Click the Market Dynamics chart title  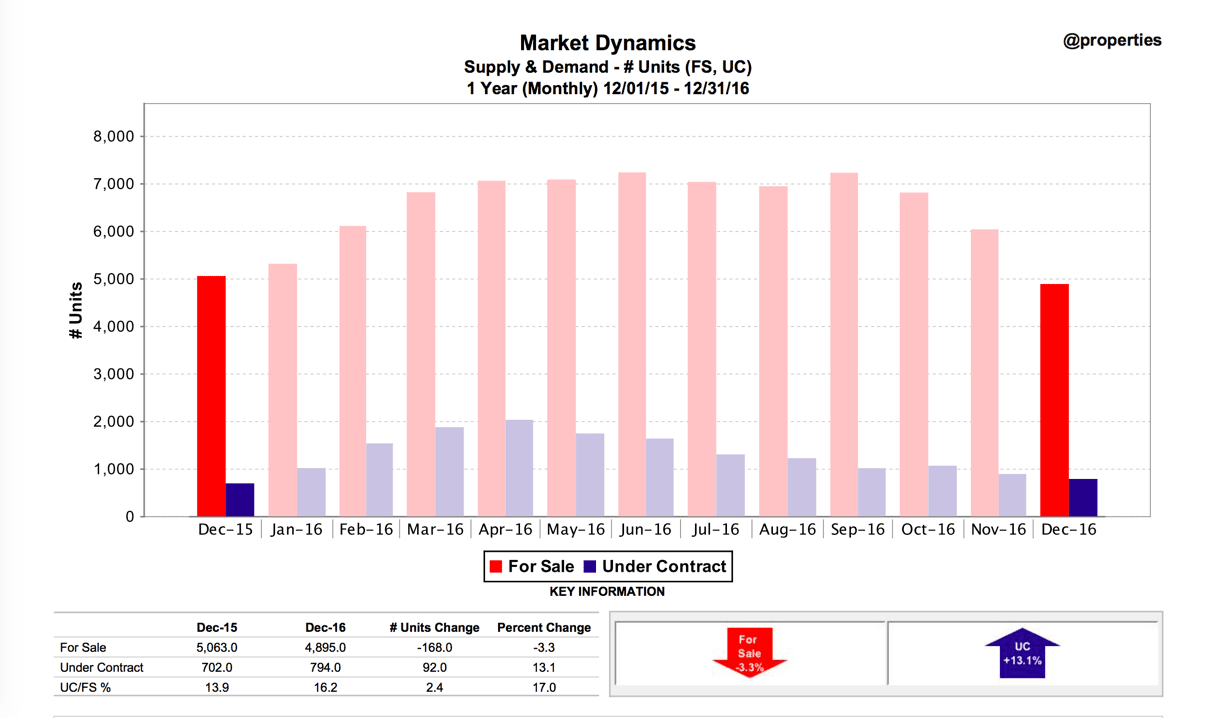coord(608,43)
